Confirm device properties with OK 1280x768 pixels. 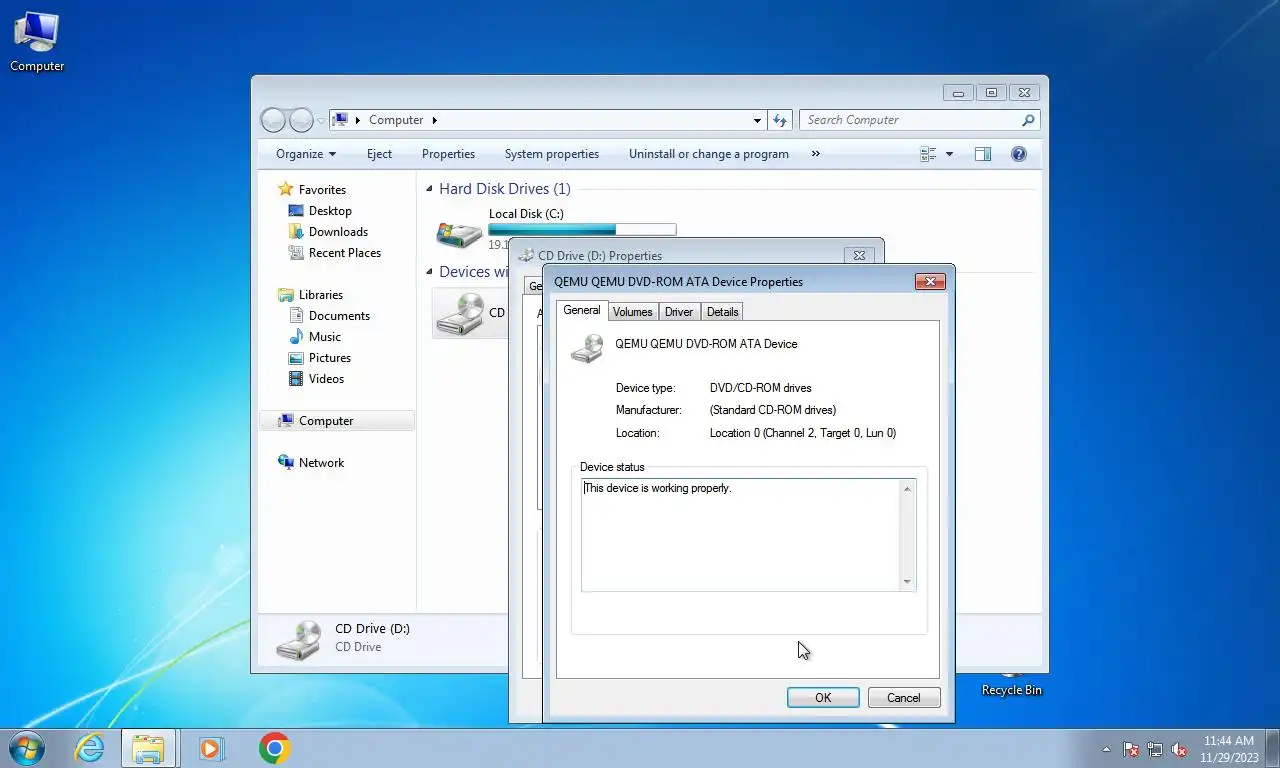[823, 698]
